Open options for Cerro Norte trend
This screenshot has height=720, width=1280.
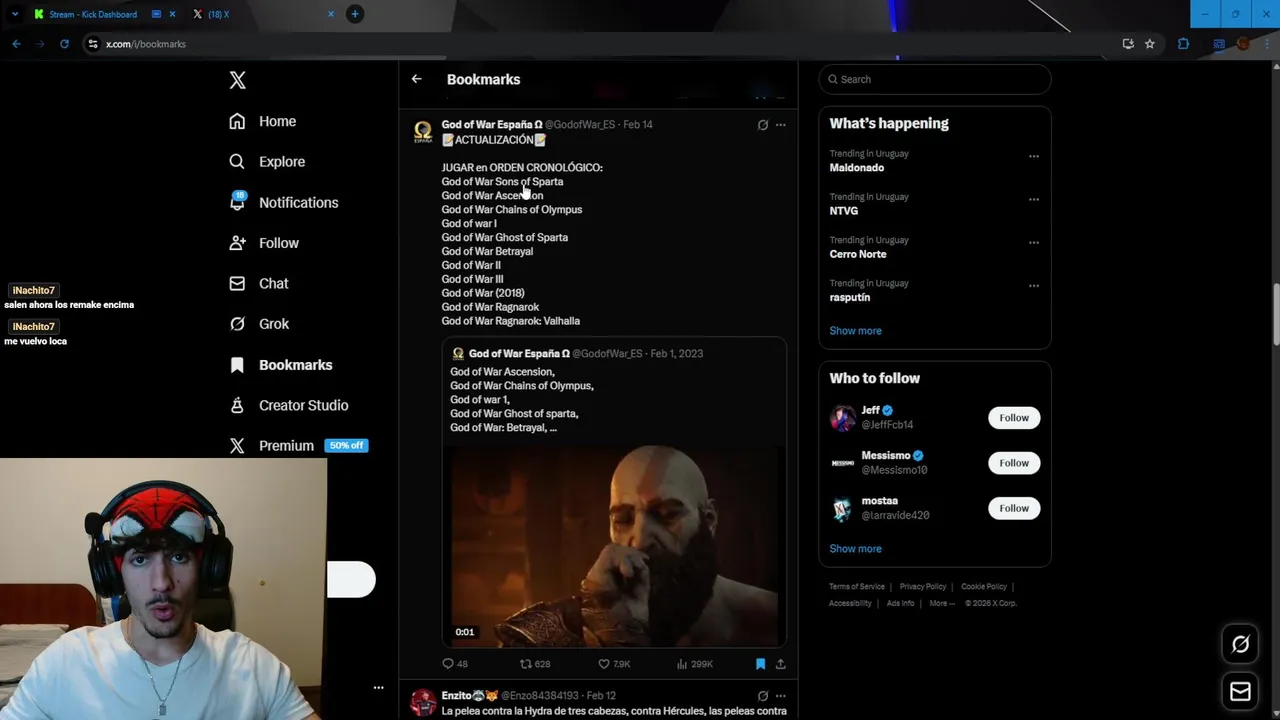click(1034, 242)
